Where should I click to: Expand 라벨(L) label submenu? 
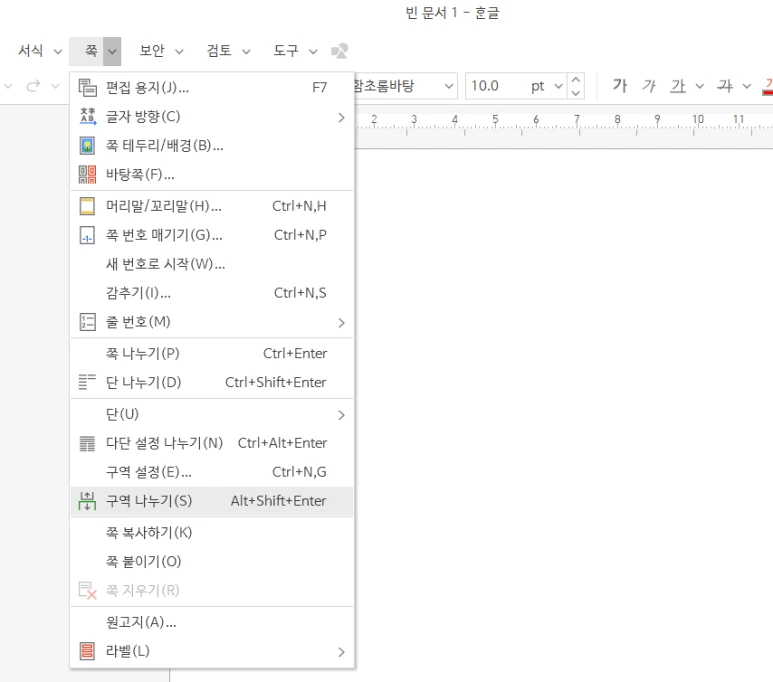click(x=212, y=651)
